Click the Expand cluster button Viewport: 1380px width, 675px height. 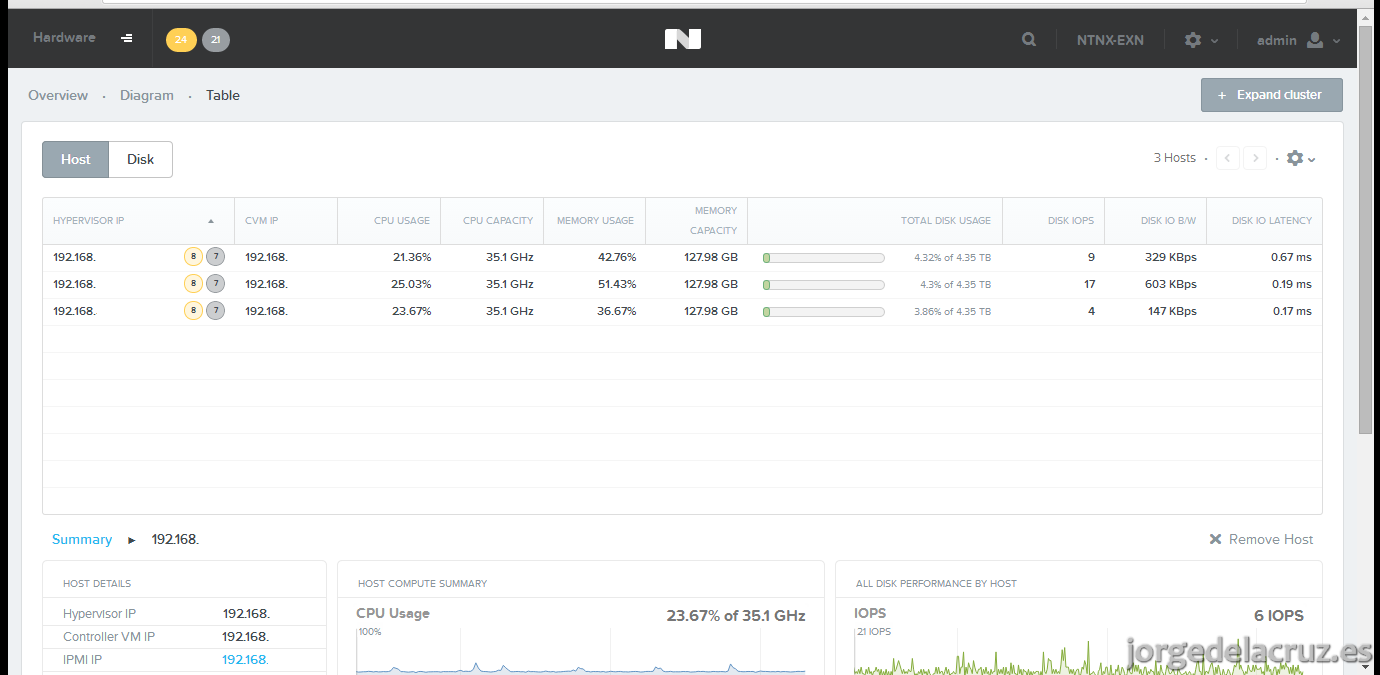click(x=1271, y=95)
